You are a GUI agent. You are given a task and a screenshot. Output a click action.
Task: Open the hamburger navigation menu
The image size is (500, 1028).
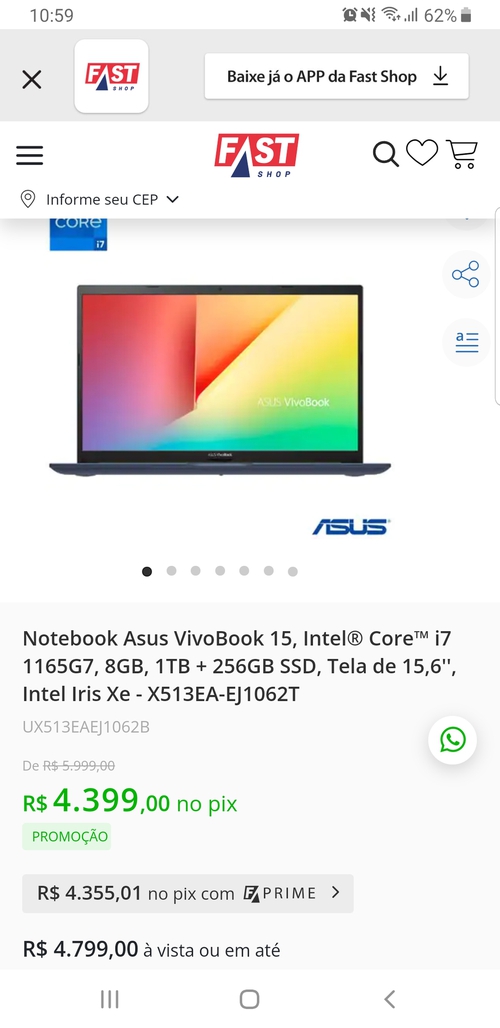pos(29,155)
